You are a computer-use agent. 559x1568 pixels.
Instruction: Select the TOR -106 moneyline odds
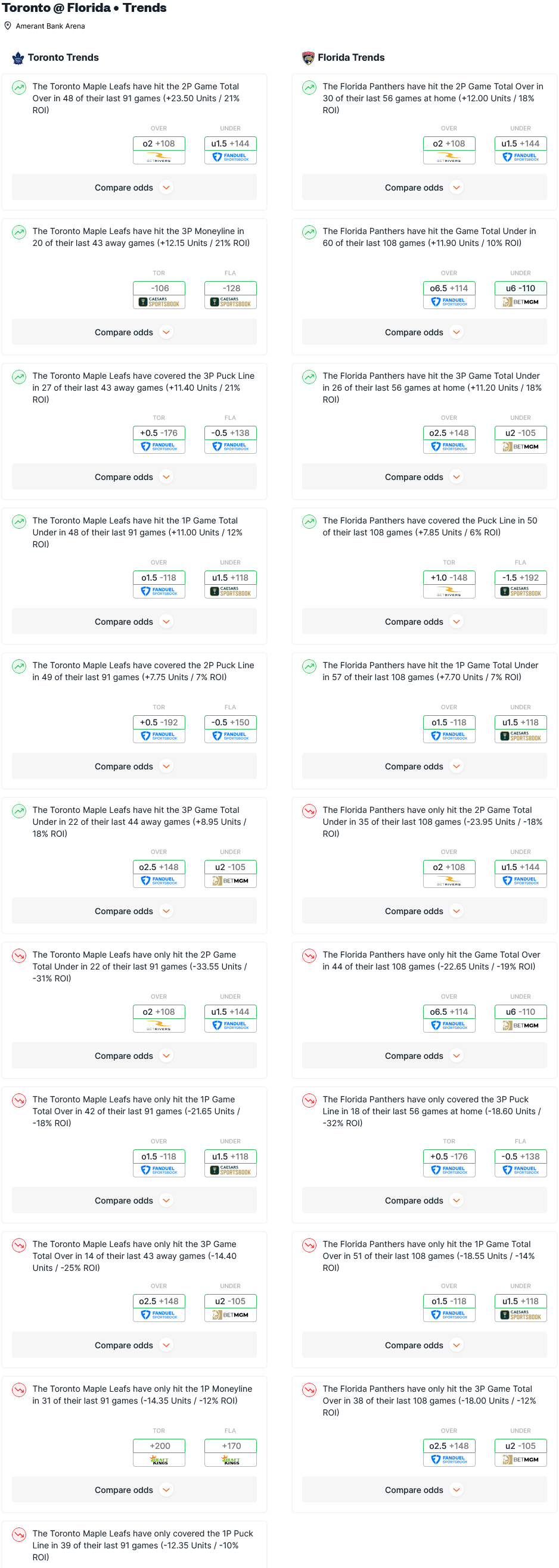click(159, 288)
